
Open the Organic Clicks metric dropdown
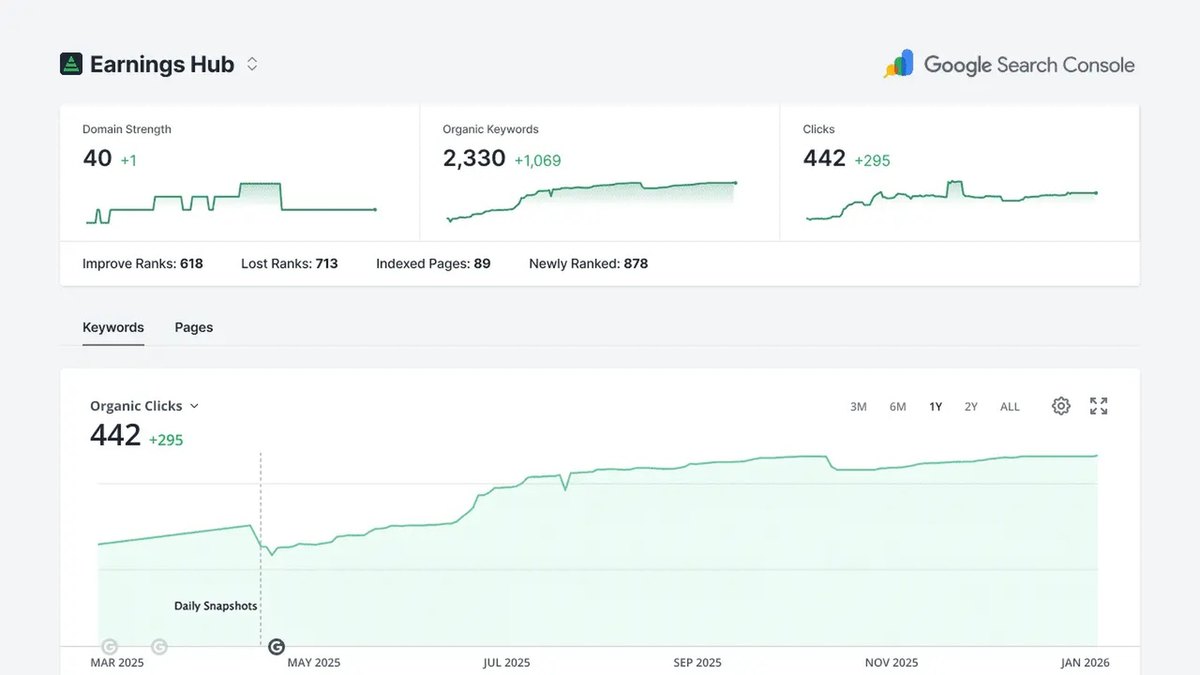(x=145, y=406)
